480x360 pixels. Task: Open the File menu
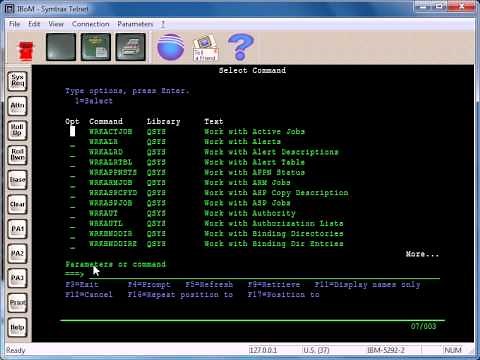click(x=15, y=24)
